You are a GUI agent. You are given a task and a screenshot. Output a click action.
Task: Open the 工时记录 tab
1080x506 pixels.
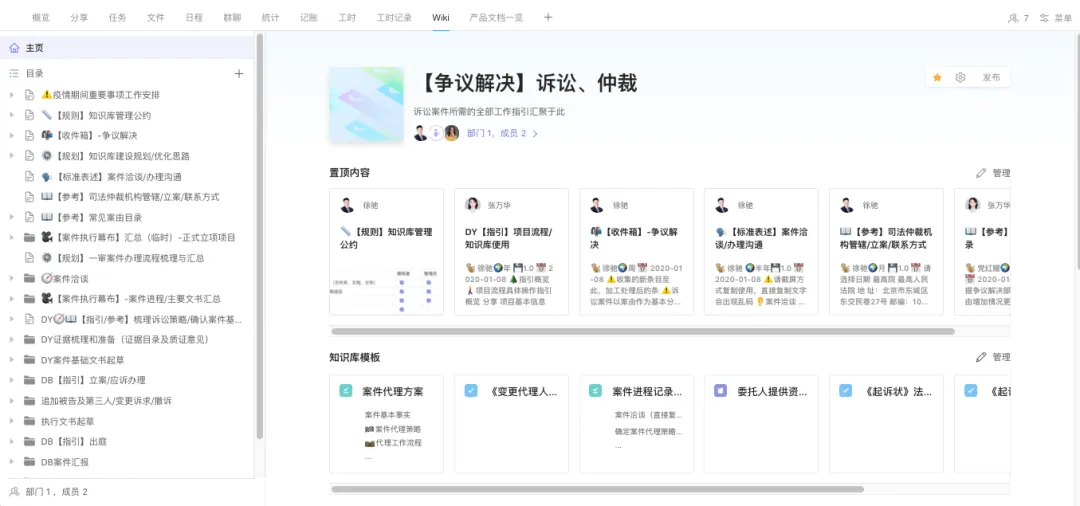click(394, 18)
